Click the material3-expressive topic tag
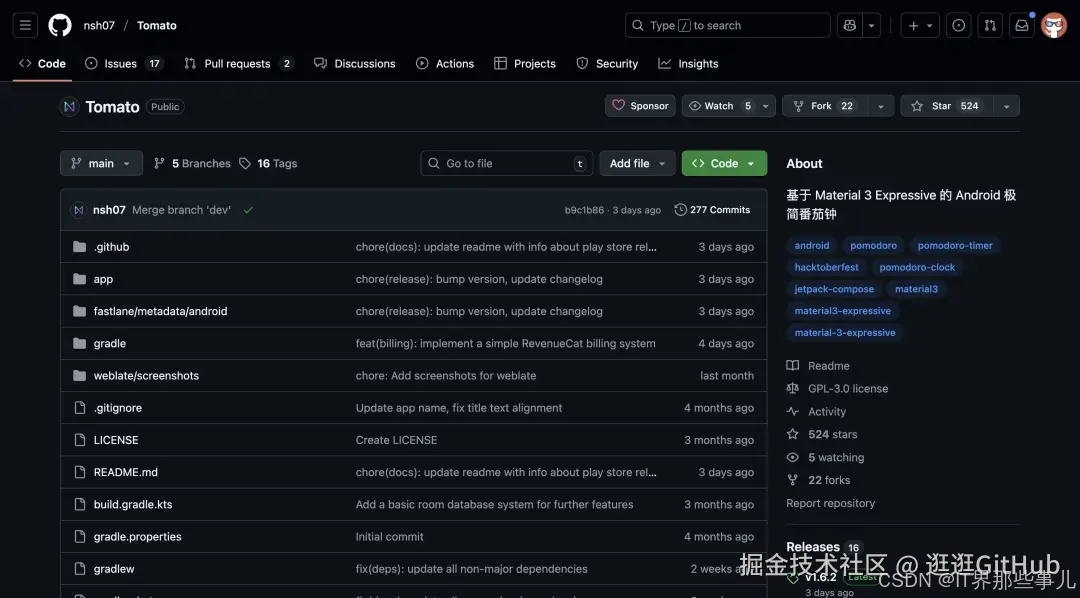Screen dimensions: 1080x598 (842, 311)
